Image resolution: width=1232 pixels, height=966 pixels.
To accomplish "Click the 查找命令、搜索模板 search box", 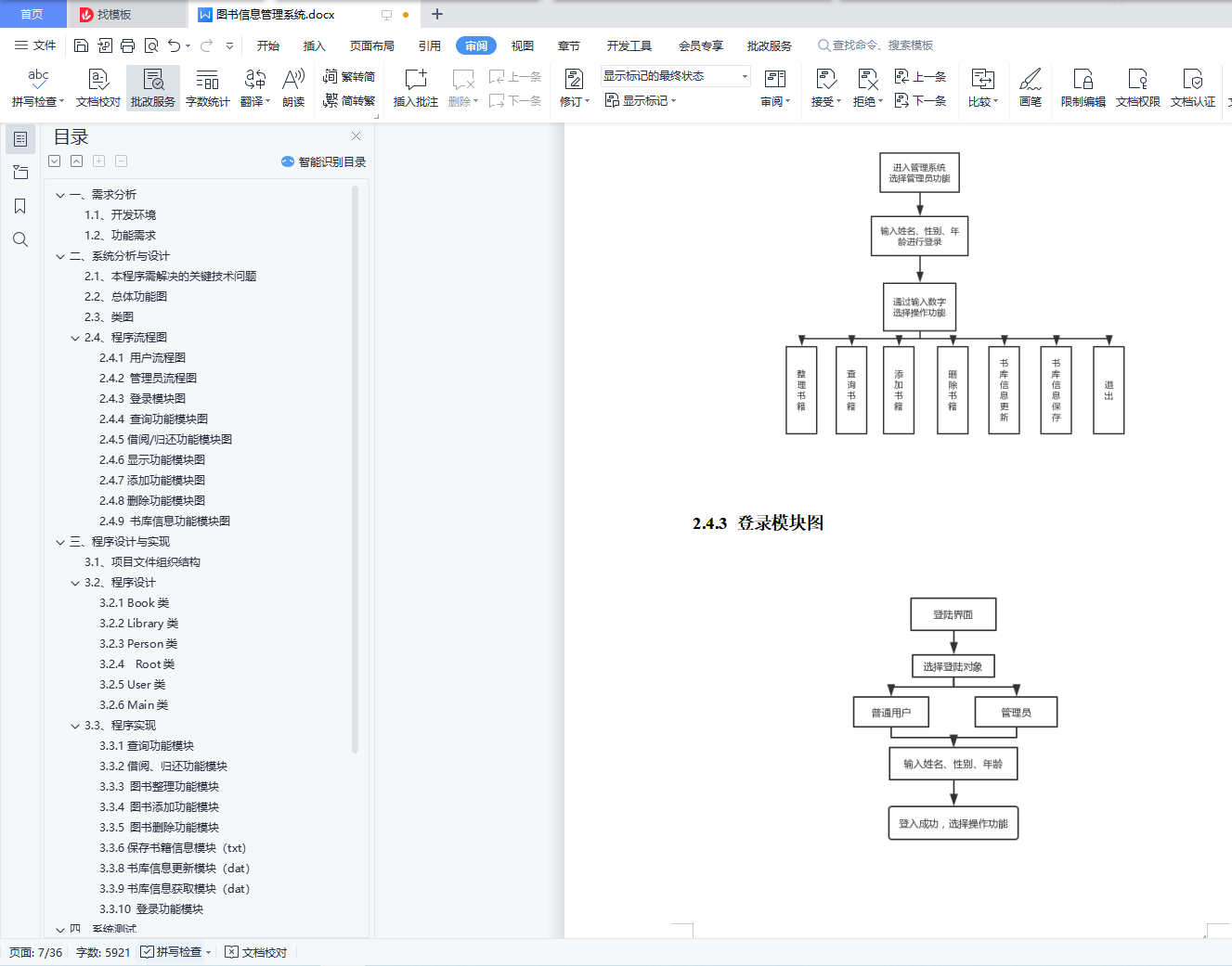I will coord(875,45).
